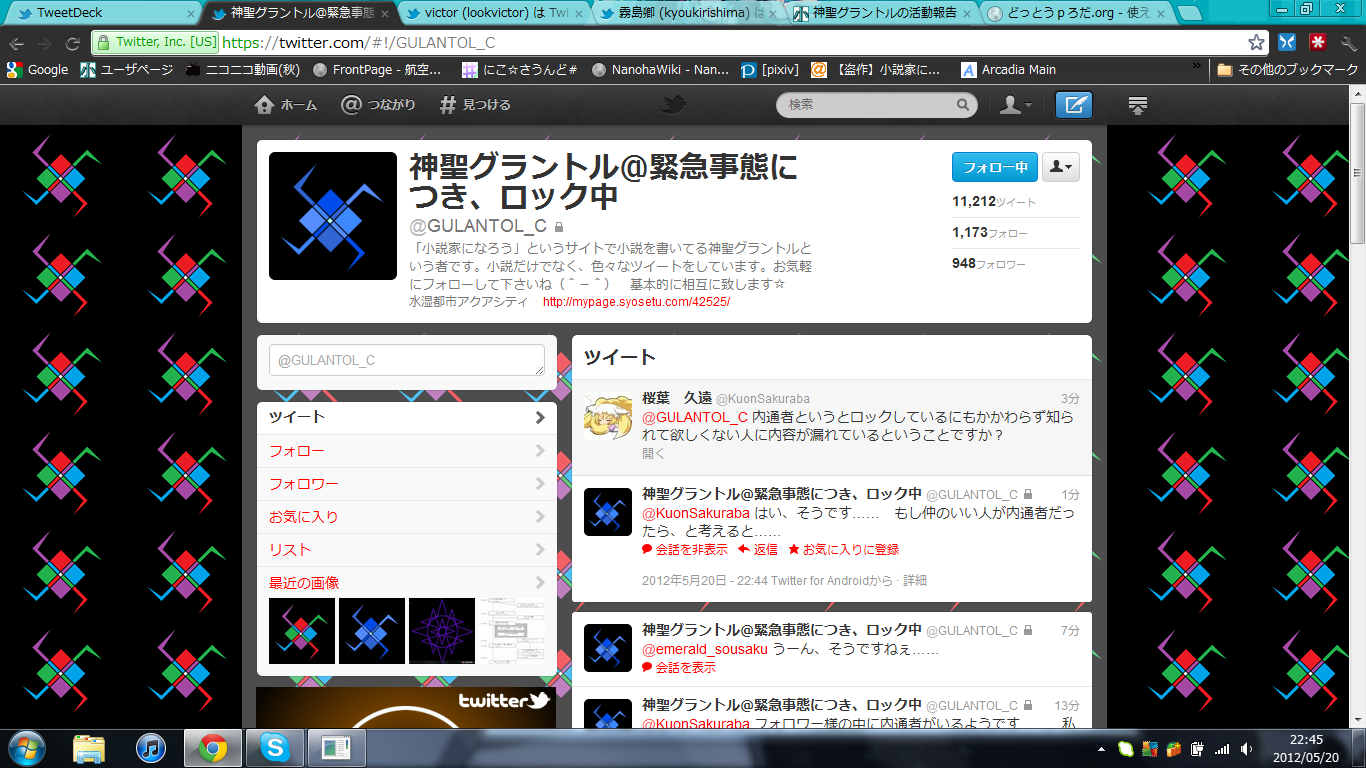Image resolution: width=1366 pixels, height=768 pixels.
Task: Click お気に入りに登録 favorite star
Action: pos(844,549)
